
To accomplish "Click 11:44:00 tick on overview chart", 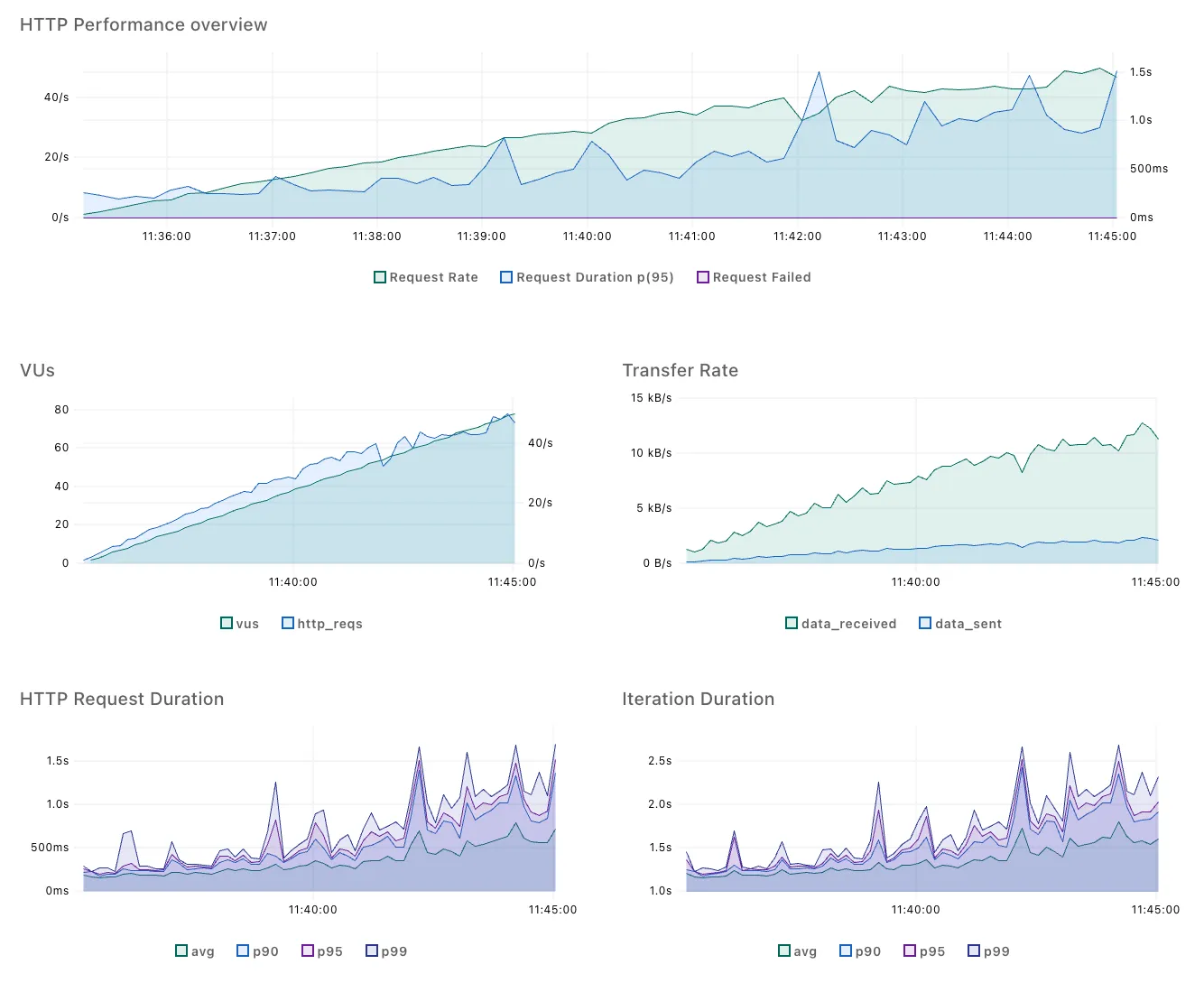I will click(1008, 236).
